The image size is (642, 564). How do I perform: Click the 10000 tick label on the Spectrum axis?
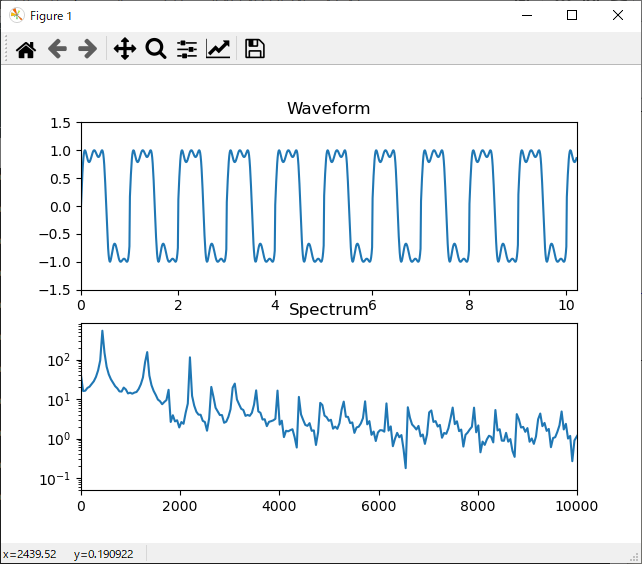(x=576, y=506)
